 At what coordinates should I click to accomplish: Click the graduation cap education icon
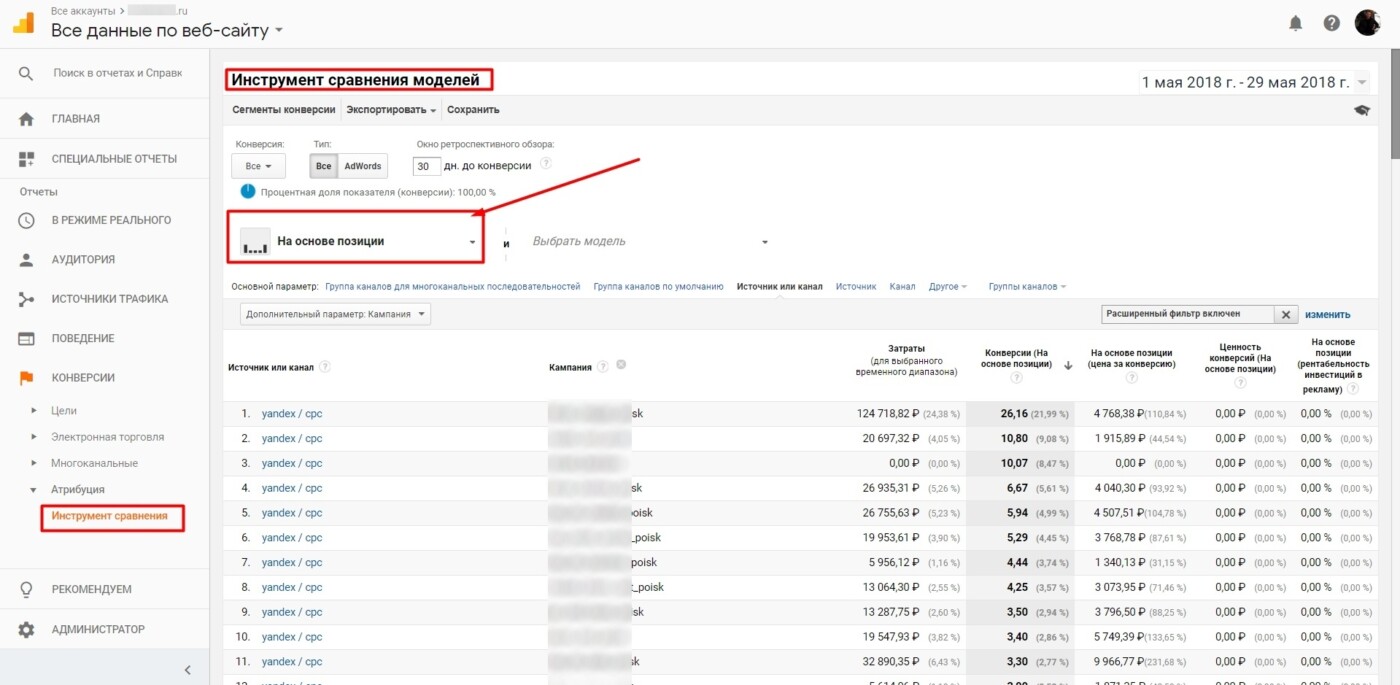pos(1361,110)
